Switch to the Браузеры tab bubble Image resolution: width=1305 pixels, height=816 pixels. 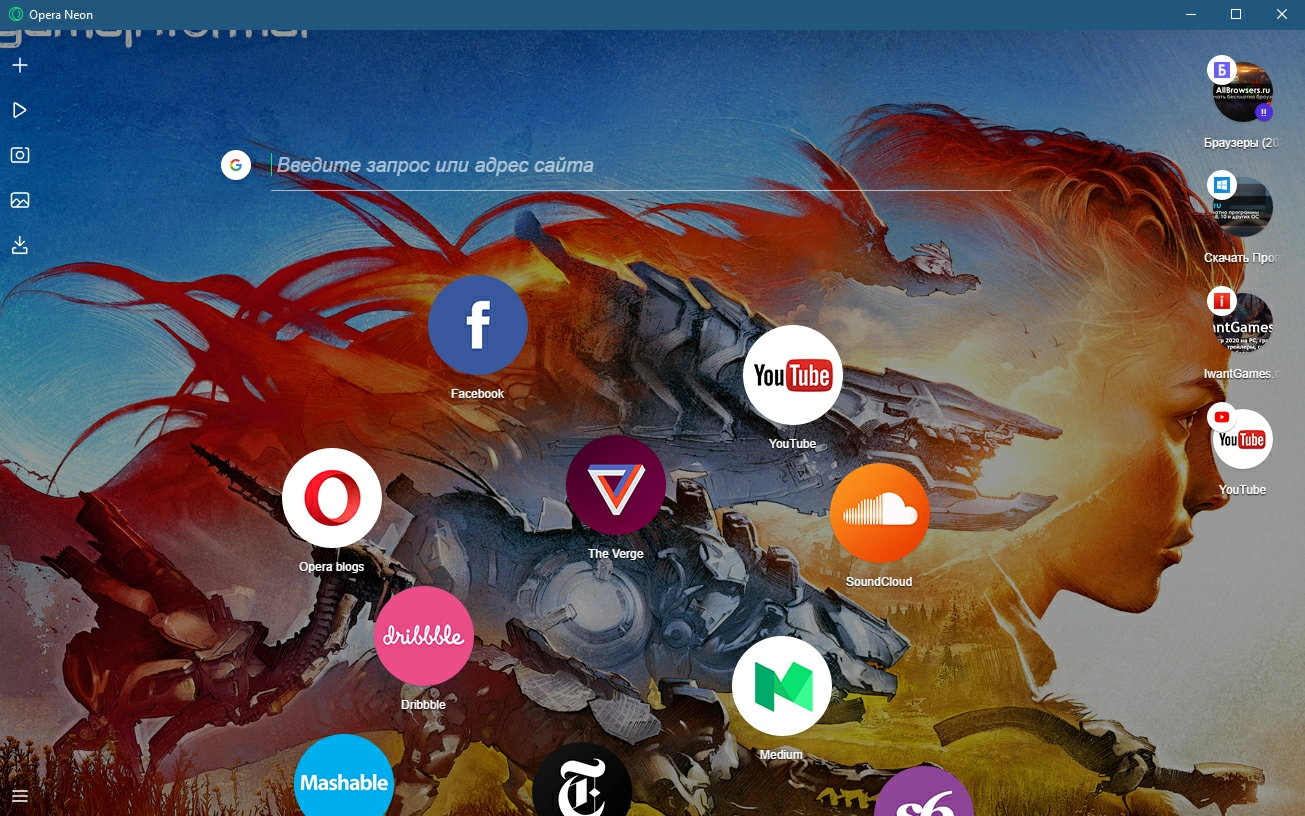coord(1242,92)
